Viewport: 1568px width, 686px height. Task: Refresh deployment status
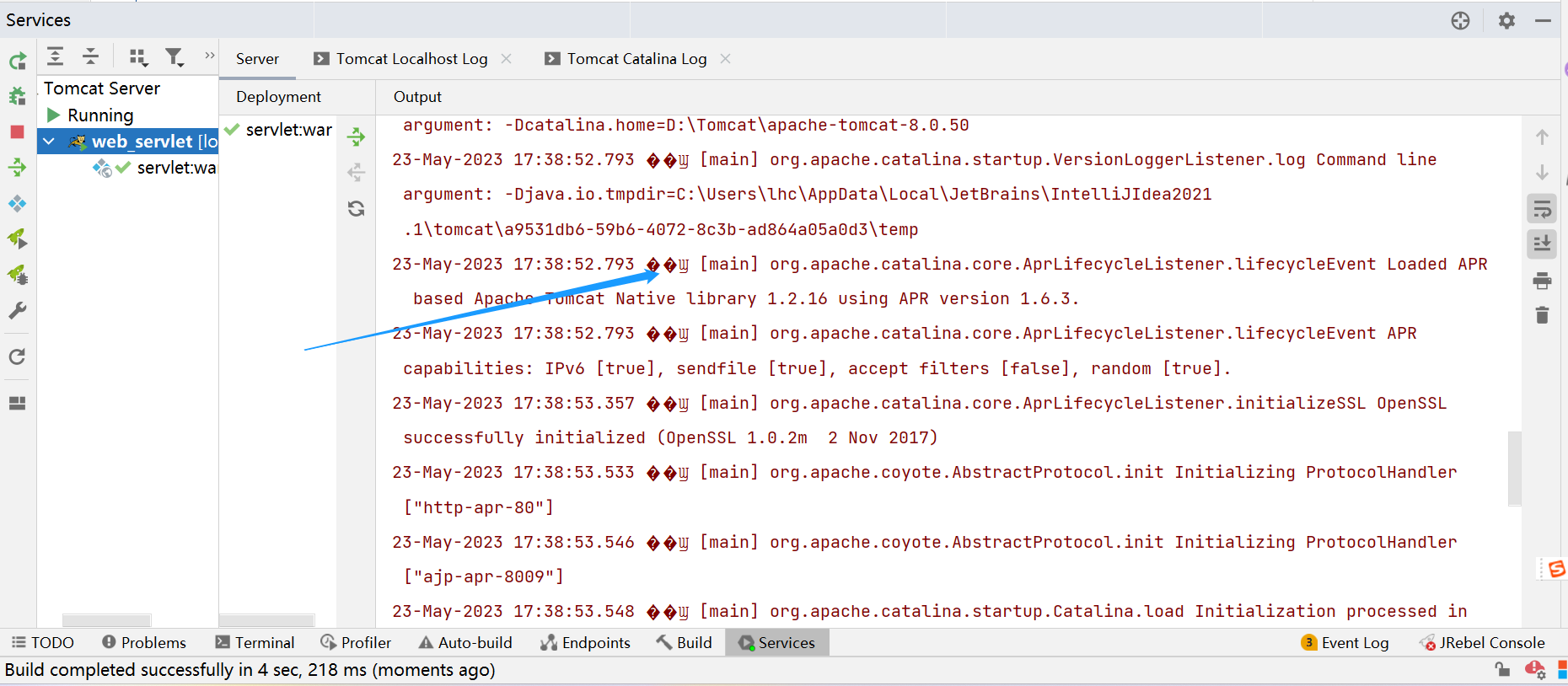pos(357,208)
